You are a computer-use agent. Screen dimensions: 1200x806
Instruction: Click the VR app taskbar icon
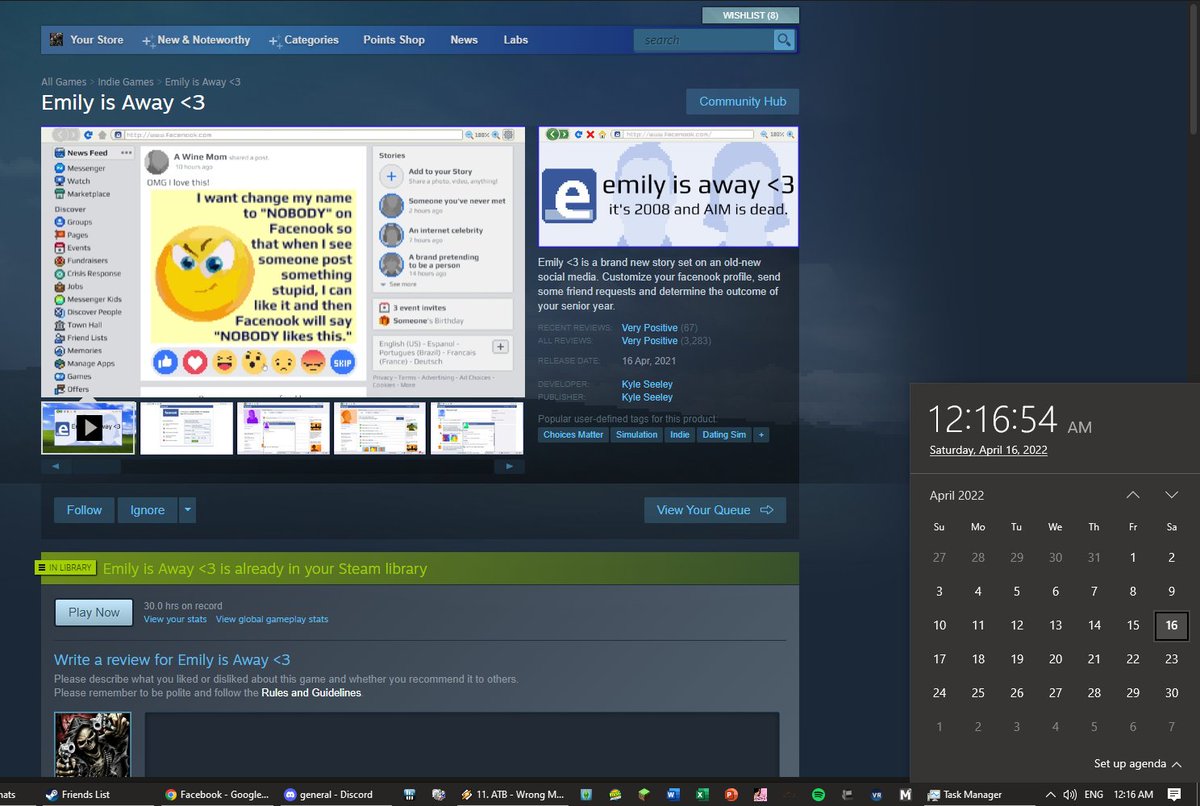pos(876,795)
